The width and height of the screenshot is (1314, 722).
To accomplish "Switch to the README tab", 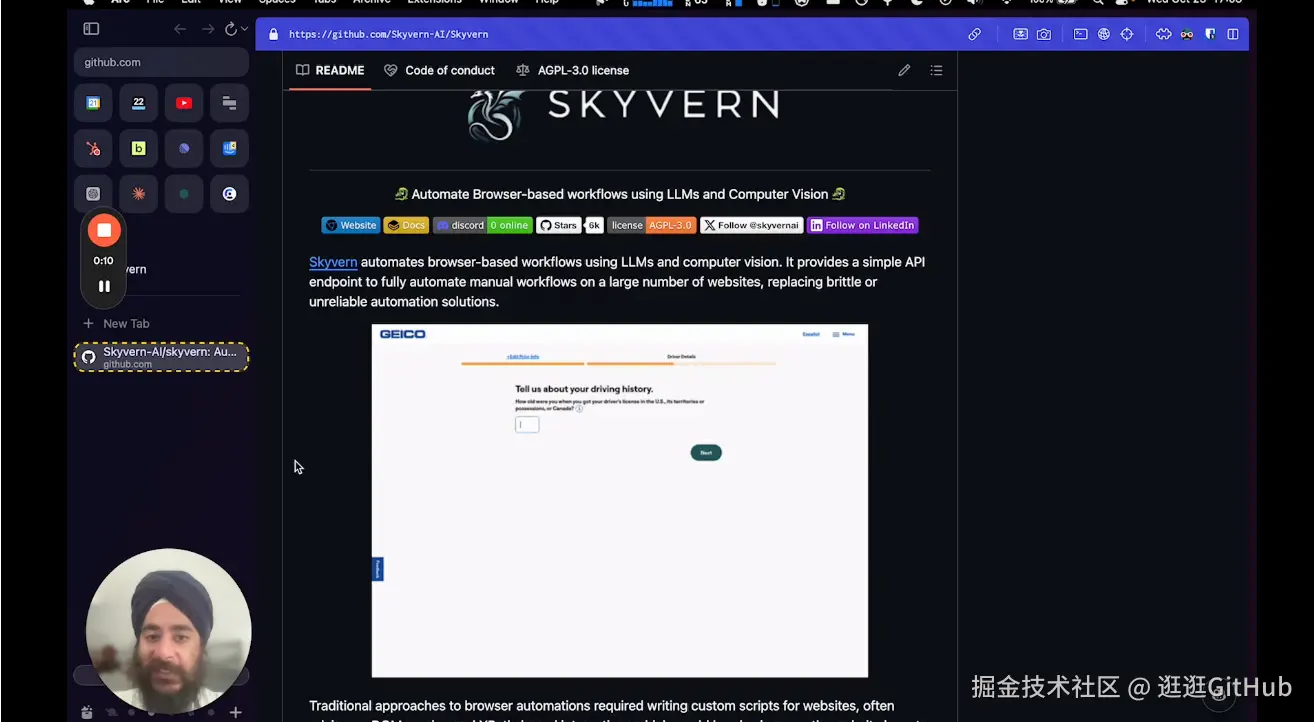I will click(x=330, y=70).
